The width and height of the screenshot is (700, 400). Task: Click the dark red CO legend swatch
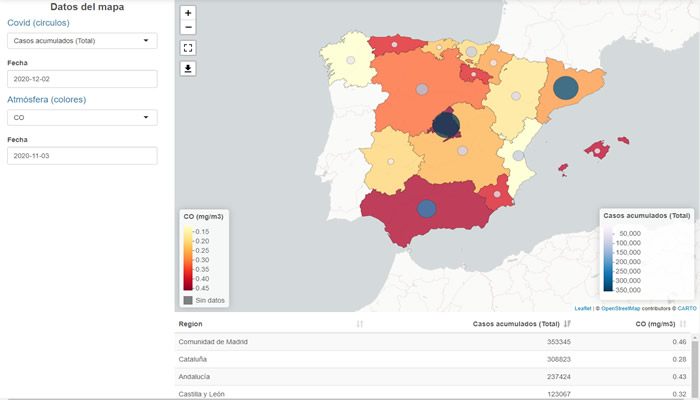coord(188,281)
